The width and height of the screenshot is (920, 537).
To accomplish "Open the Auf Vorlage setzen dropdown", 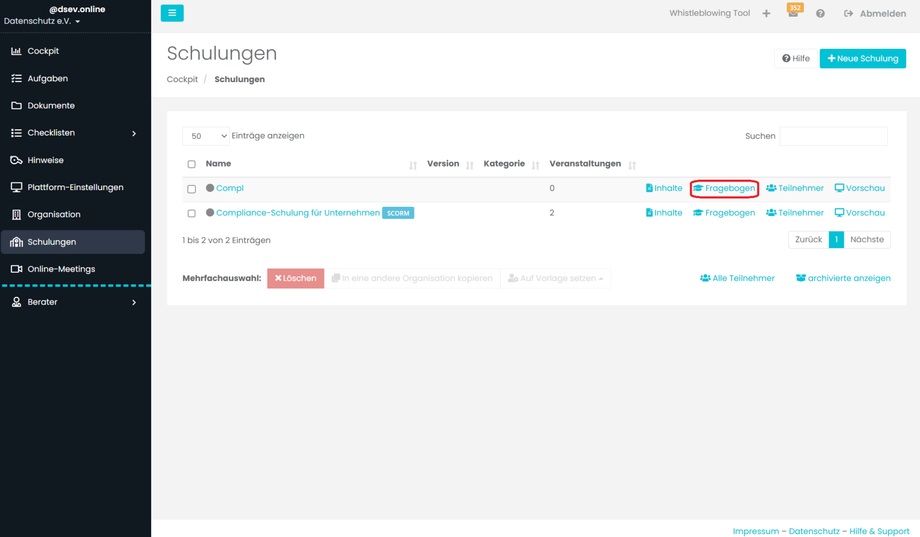I will click(555, 278).
